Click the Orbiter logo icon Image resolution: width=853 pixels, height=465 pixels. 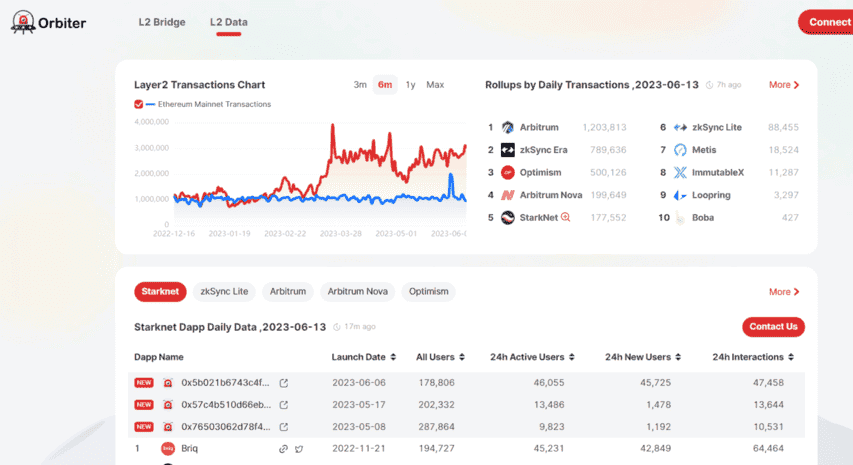[23, 22]
